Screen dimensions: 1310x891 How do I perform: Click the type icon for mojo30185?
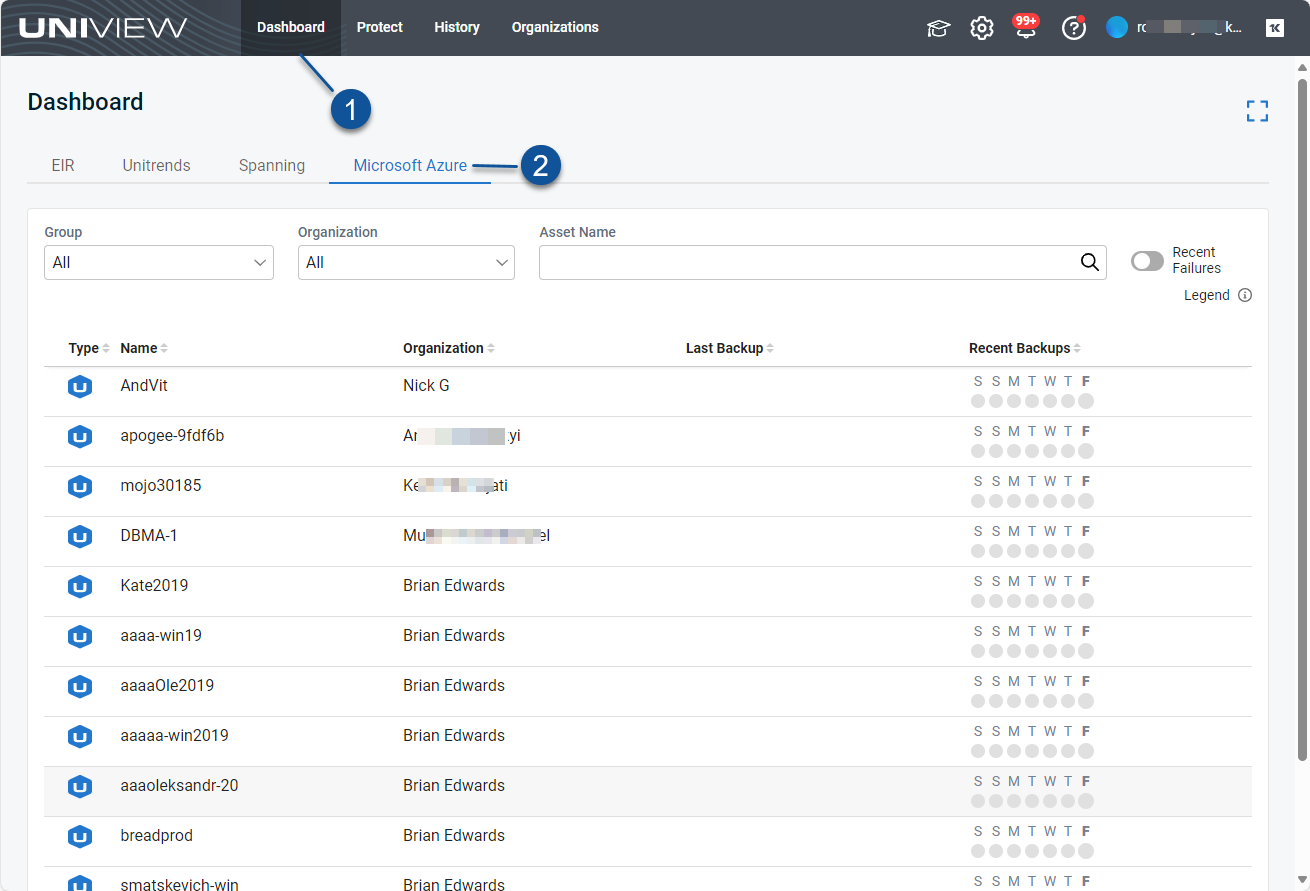coord(80,486)
